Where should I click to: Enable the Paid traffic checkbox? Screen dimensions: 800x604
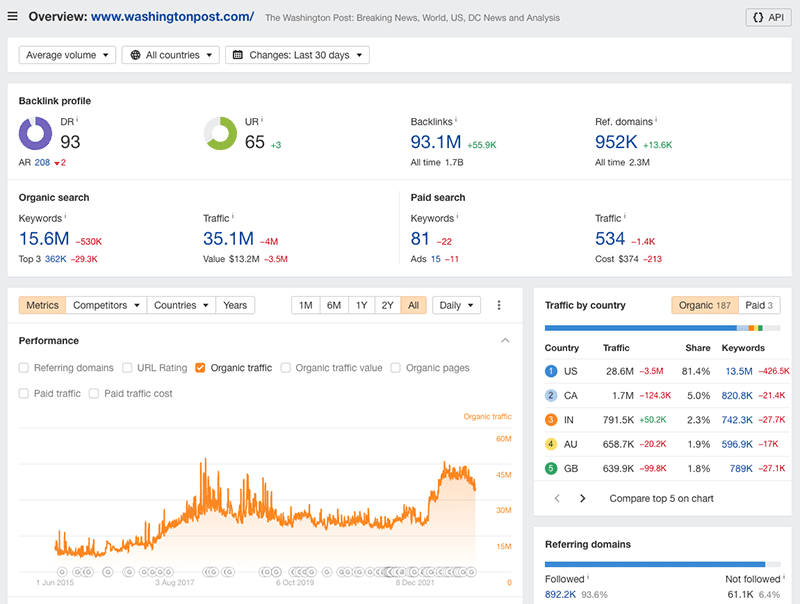pos(23,393)
